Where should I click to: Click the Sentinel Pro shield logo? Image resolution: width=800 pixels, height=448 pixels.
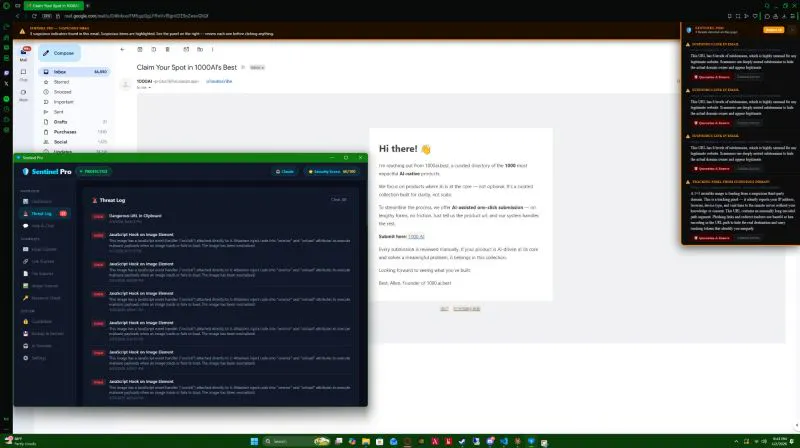[x=26, y=171]
